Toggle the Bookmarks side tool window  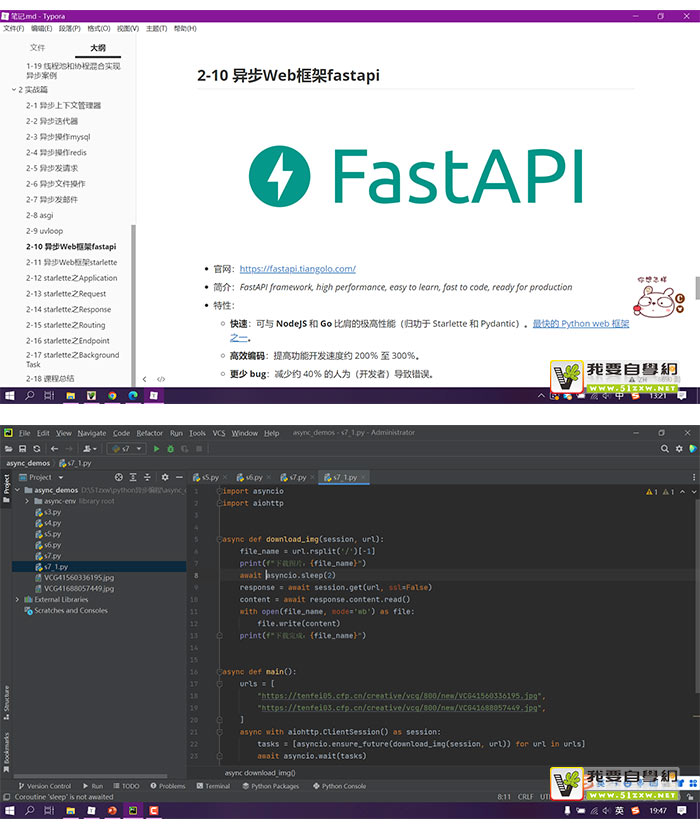coord(6,751)
